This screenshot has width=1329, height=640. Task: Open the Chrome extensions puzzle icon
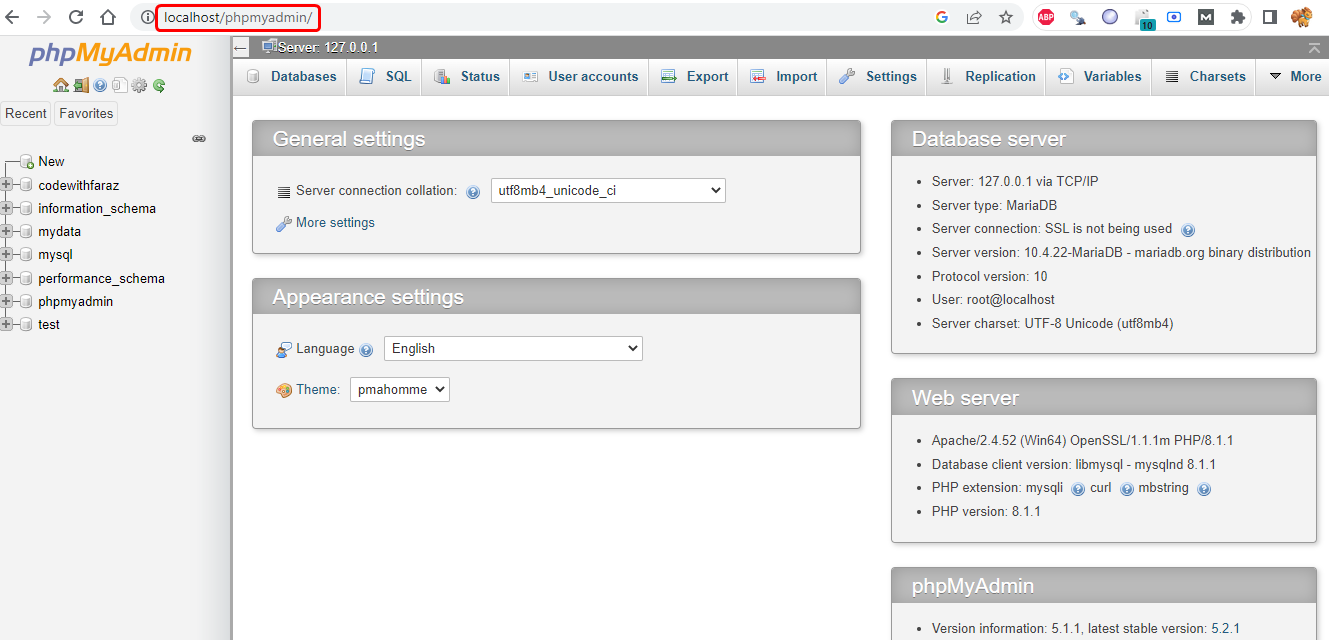pyautogui.click(x=1238, y=17)
